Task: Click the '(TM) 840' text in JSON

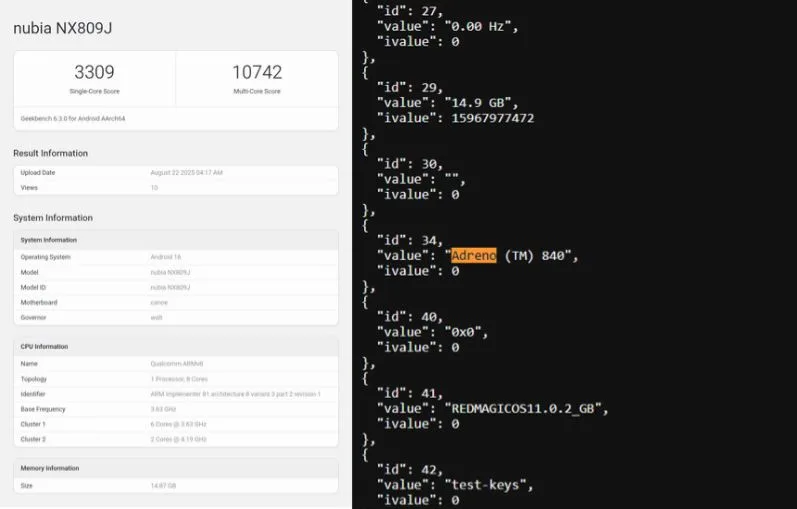Action: point(535,255)
